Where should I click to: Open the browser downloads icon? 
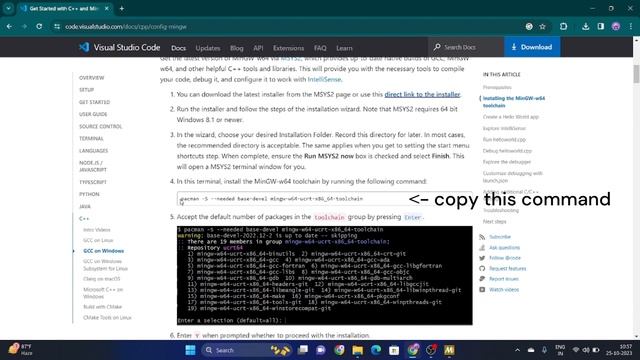586,27
